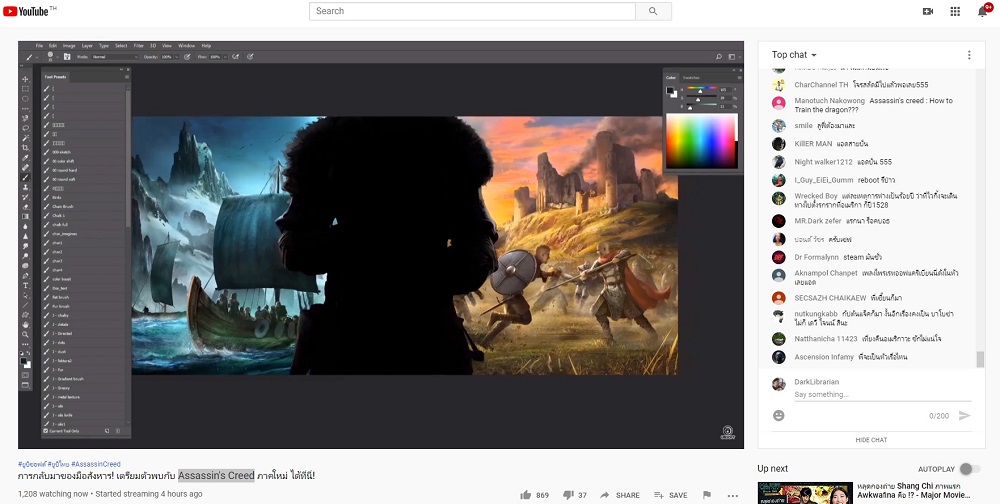Select the Crop tool
The width and height of the screenshot is (1000, 504).
click(26, 147)
